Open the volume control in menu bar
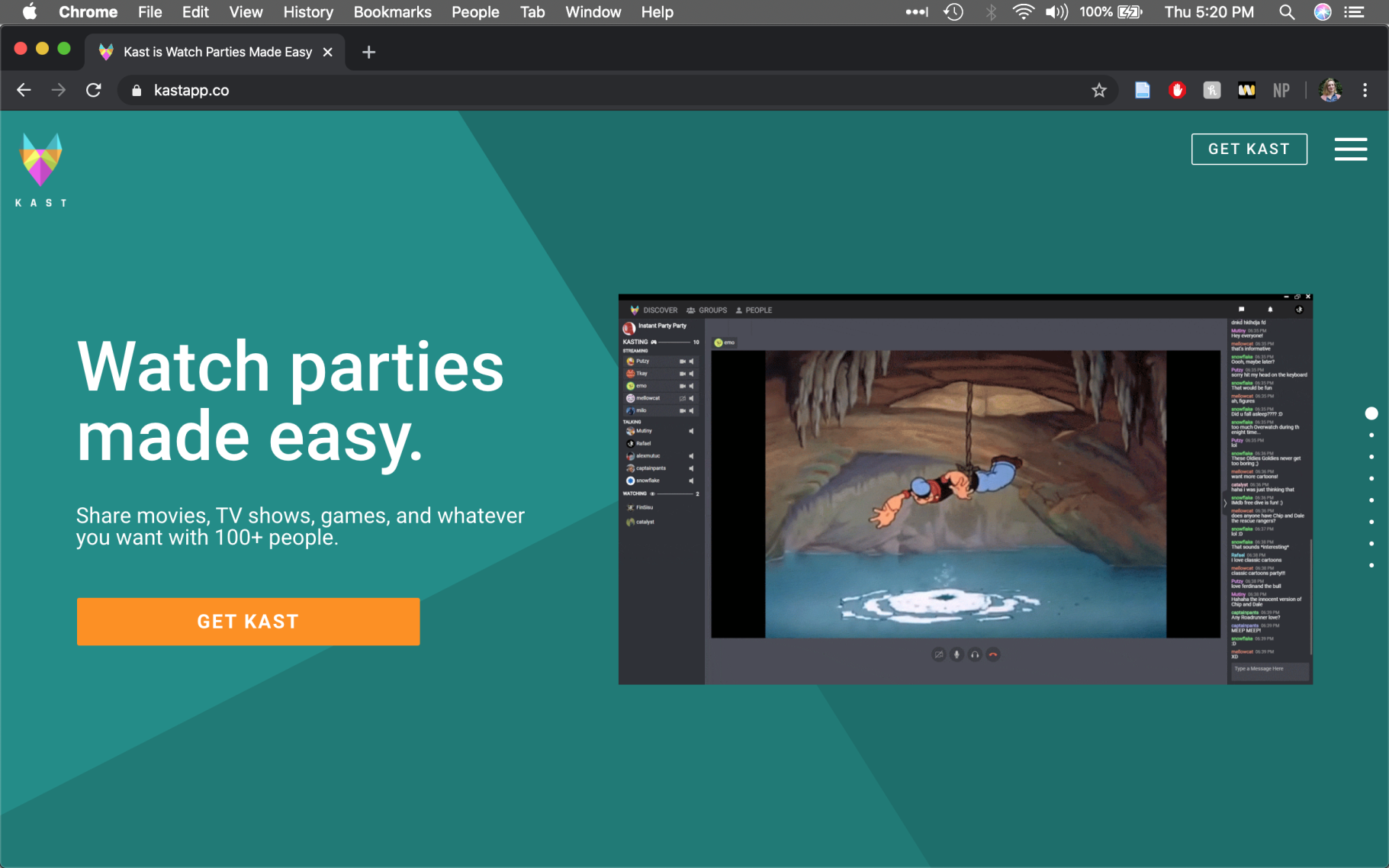The width and height of the screenshot is (1389, 868). point(1056,11)
